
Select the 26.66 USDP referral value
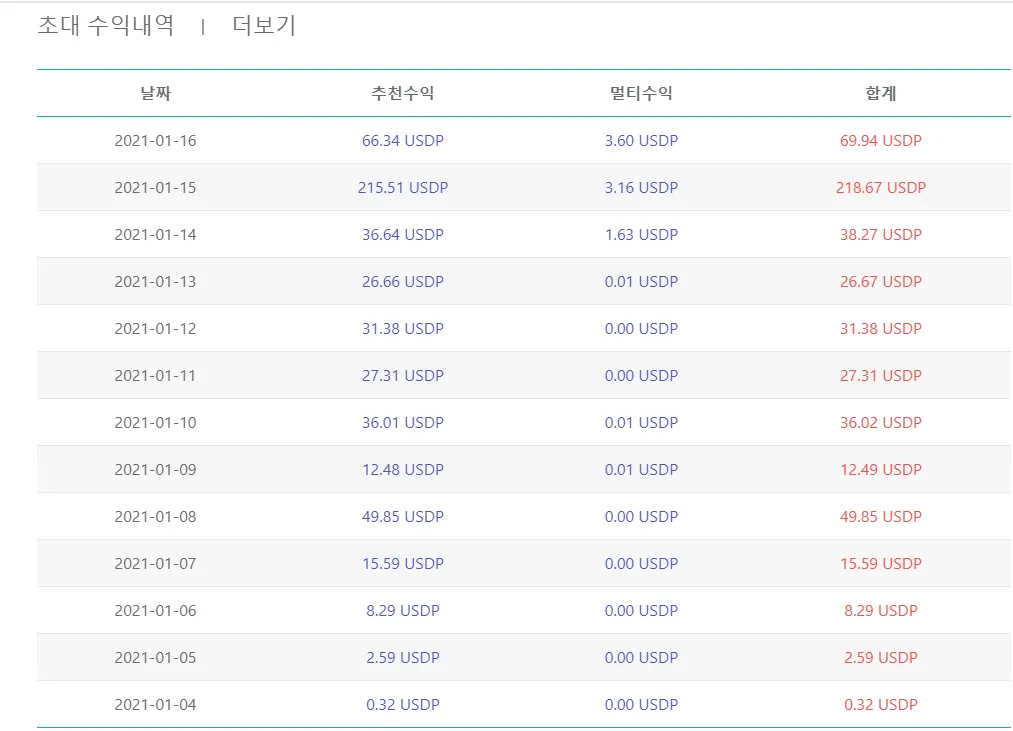402,282
